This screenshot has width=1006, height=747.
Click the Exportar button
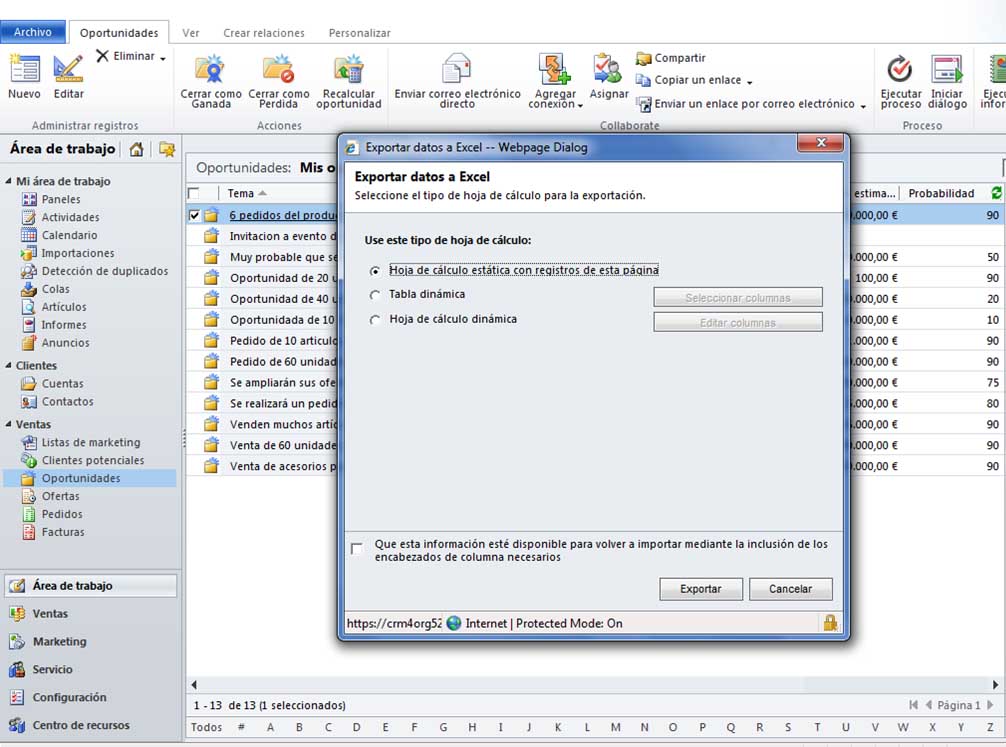coord(701,589)
